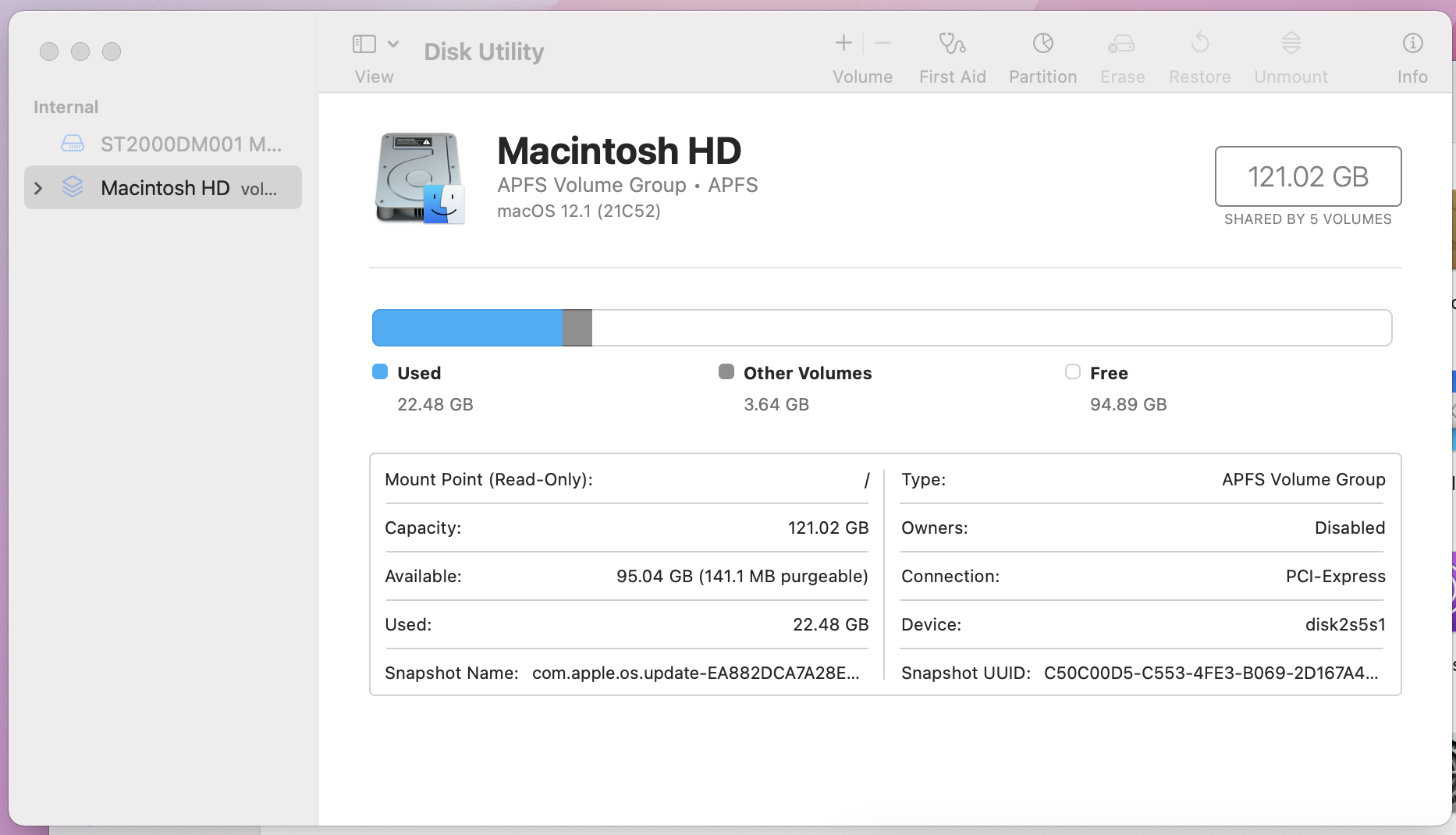Close the Disk Utility window
This screenshot has width=1456, height=835.
click(49, 52)
